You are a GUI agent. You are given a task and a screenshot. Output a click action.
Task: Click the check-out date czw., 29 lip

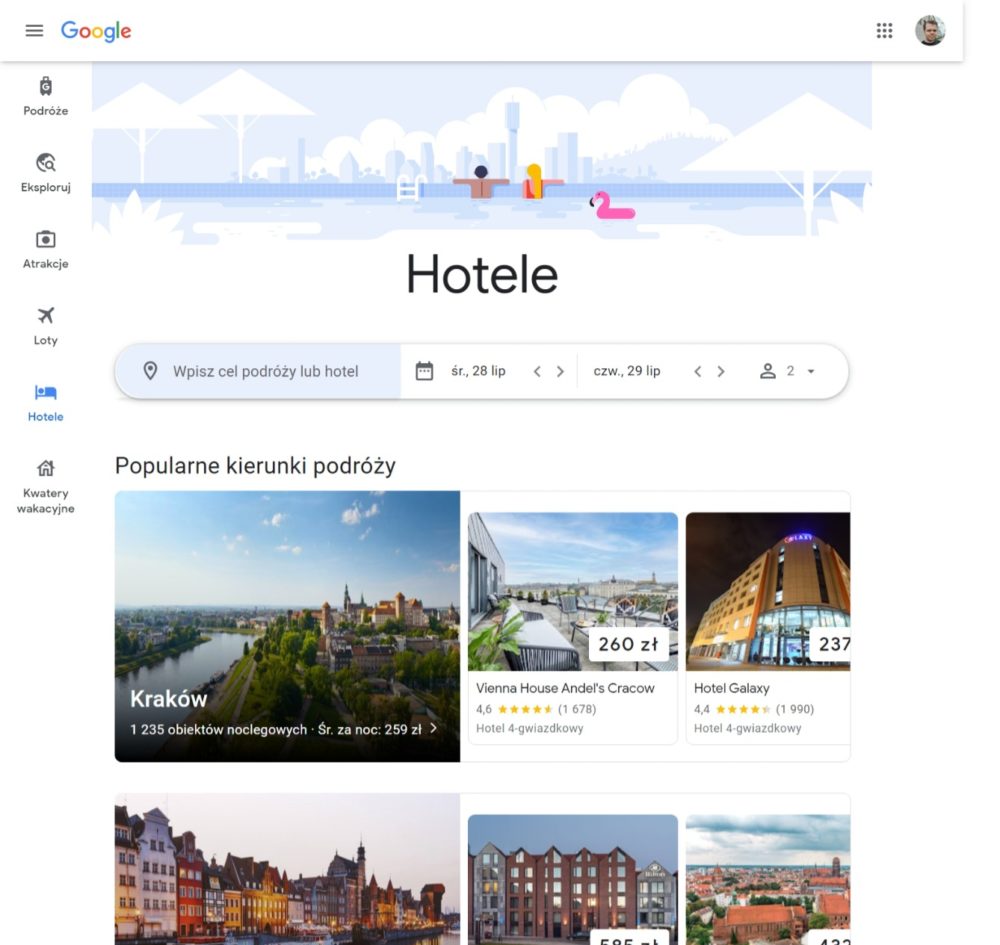pyautogui.click(x=626, y=371)
